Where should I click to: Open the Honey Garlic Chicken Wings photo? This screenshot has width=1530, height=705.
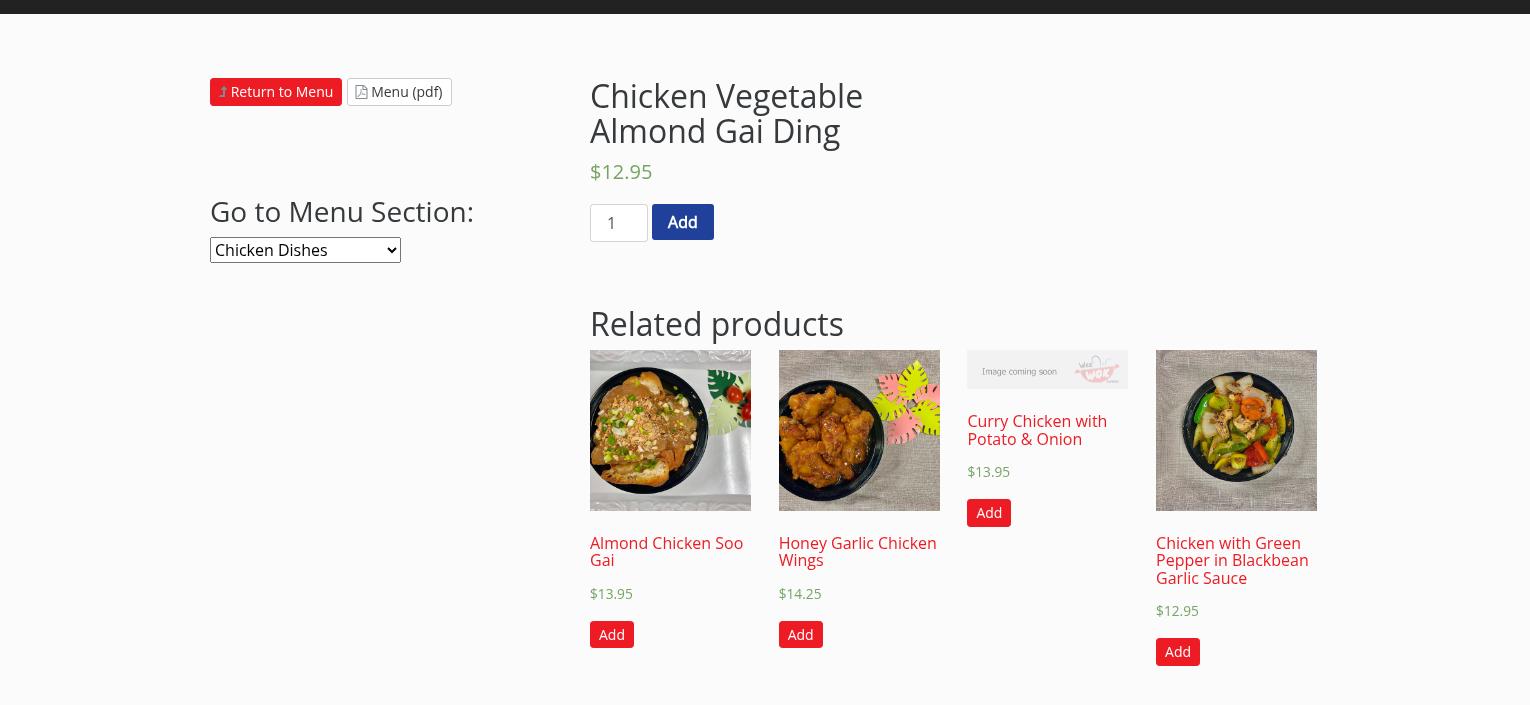(859, 430)
